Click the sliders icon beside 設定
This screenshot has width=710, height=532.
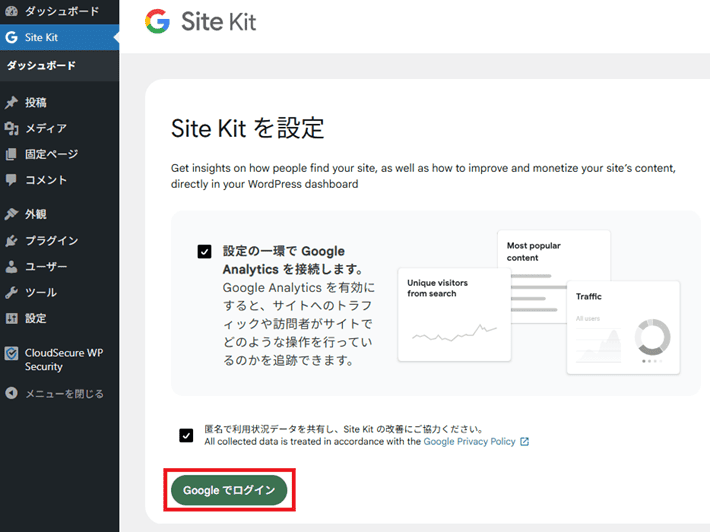pyautogui.click(x=11, y=318)
